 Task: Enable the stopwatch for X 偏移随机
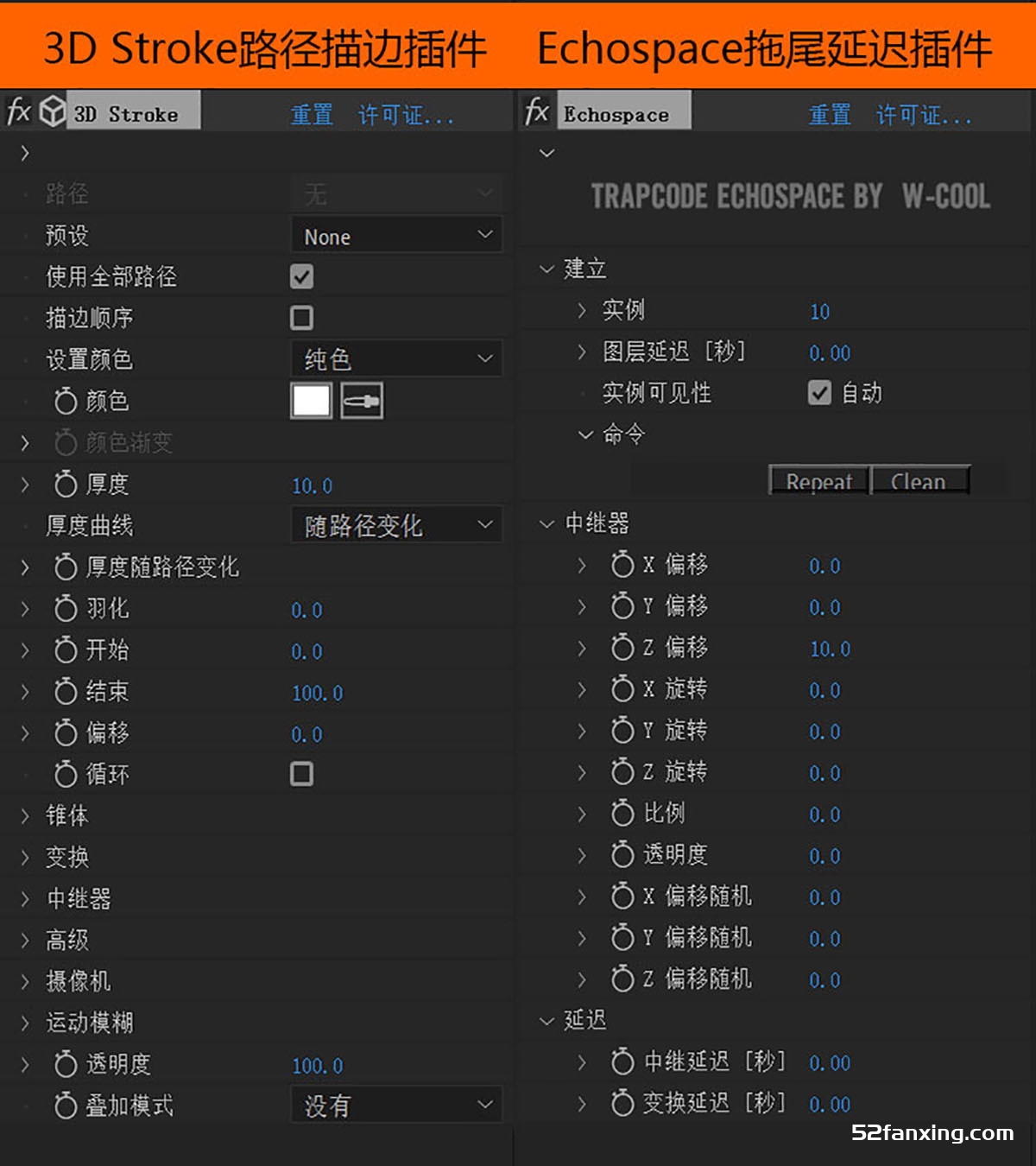(622, 897)
